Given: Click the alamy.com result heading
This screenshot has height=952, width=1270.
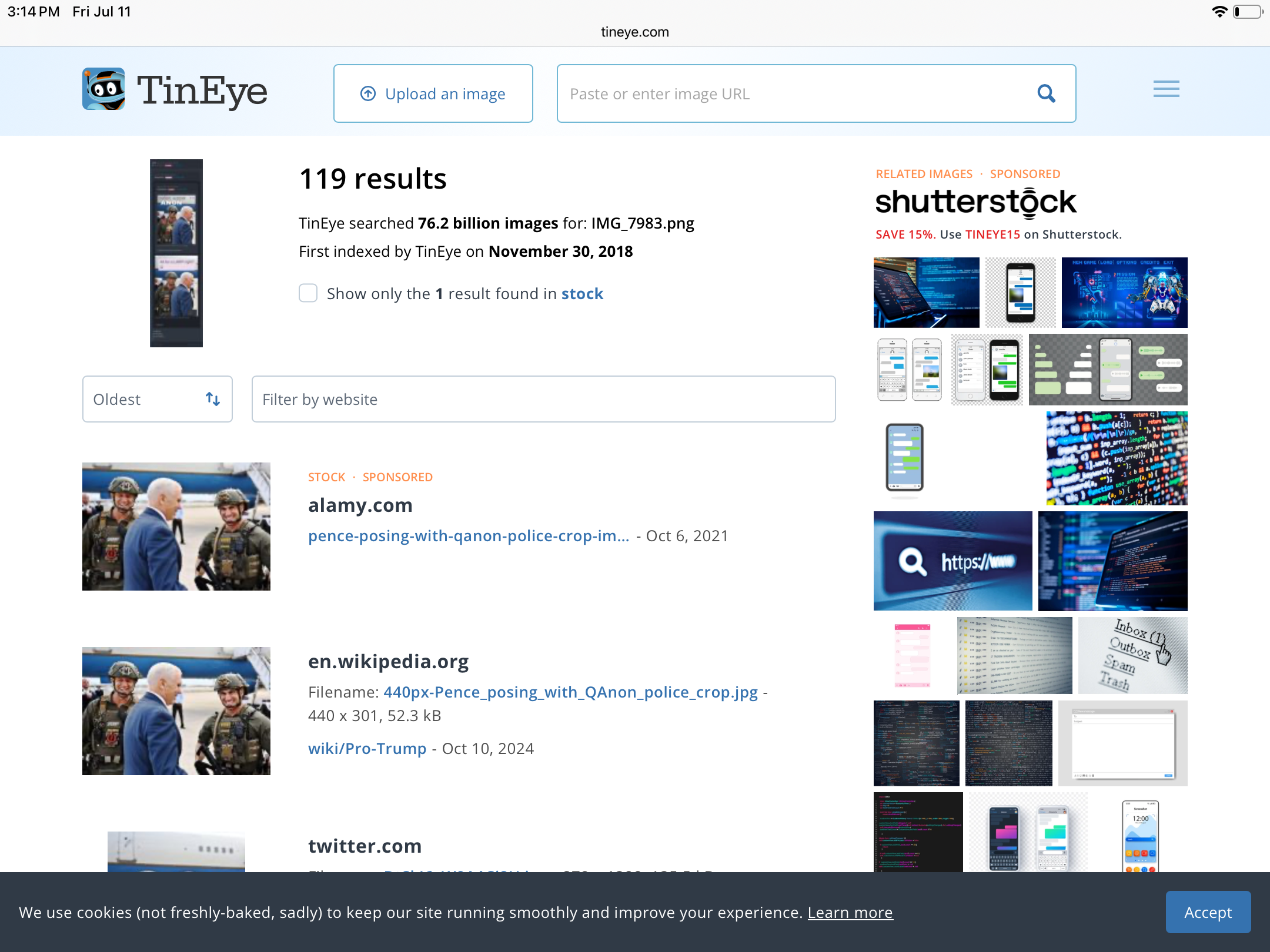Looking at the screenshot, I should click(360, 505).
